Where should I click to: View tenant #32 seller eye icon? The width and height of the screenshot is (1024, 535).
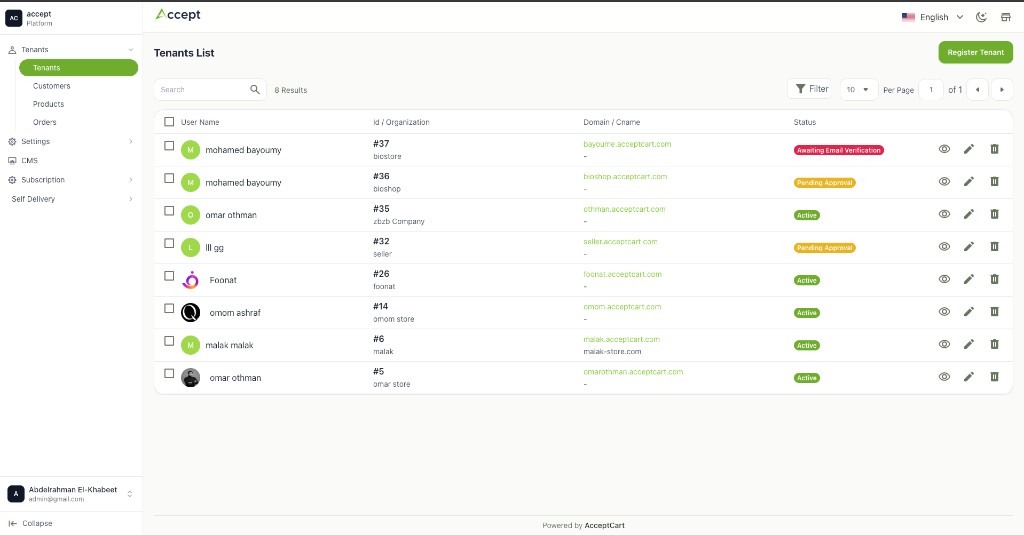click(x=944, y=246)
